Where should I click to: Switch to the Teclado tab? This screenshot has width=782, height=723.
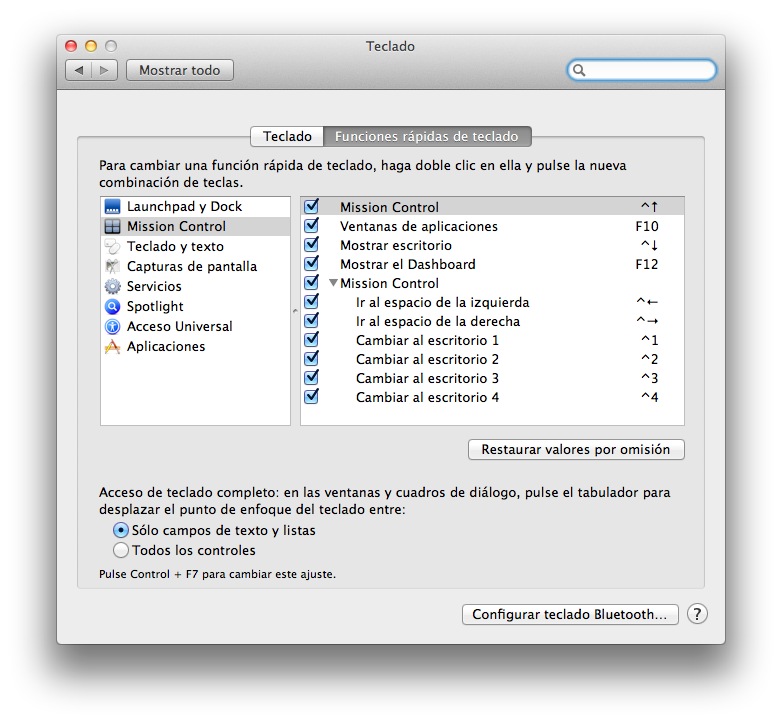(287, 136)
